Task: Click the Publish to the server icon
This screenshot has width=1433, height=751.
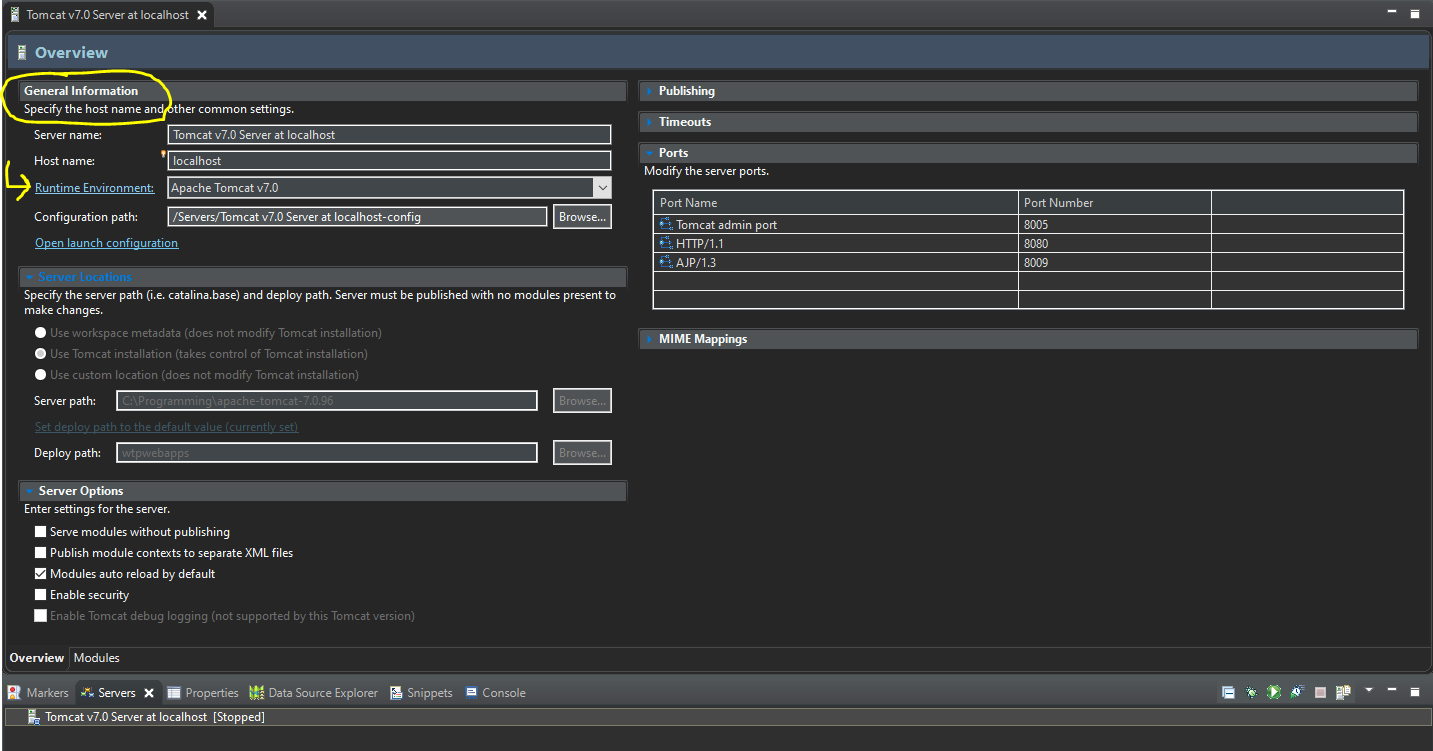Action: (x=1343, y=692)
